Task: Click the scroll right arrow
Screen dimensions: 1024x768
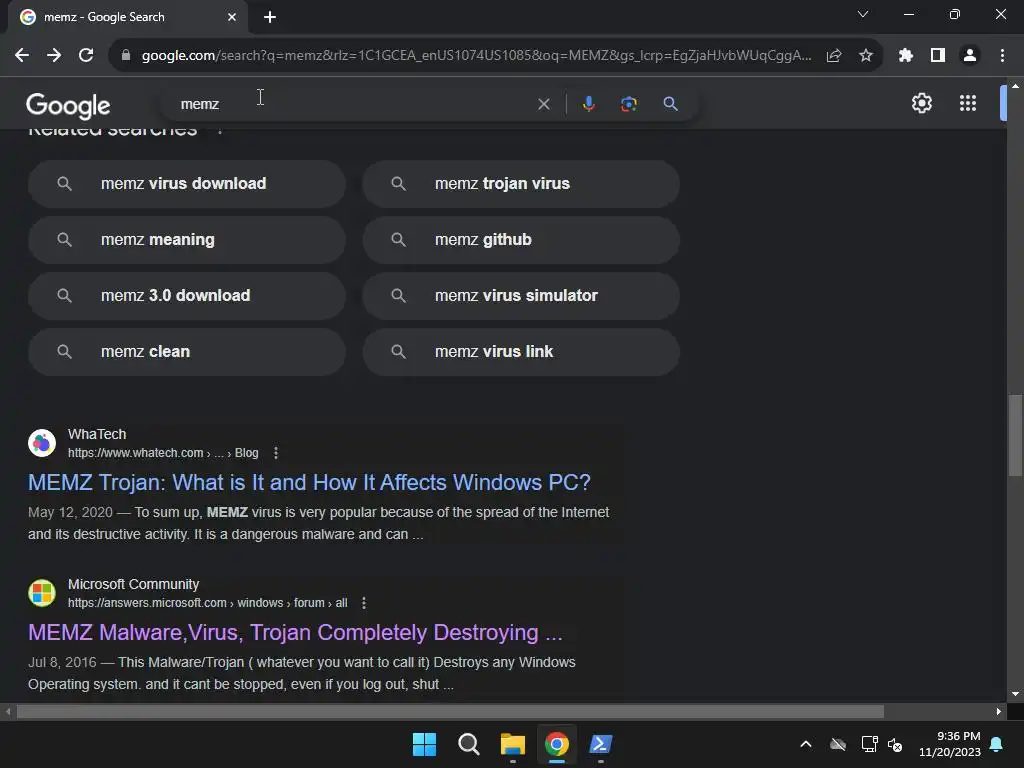Action: 999,712
